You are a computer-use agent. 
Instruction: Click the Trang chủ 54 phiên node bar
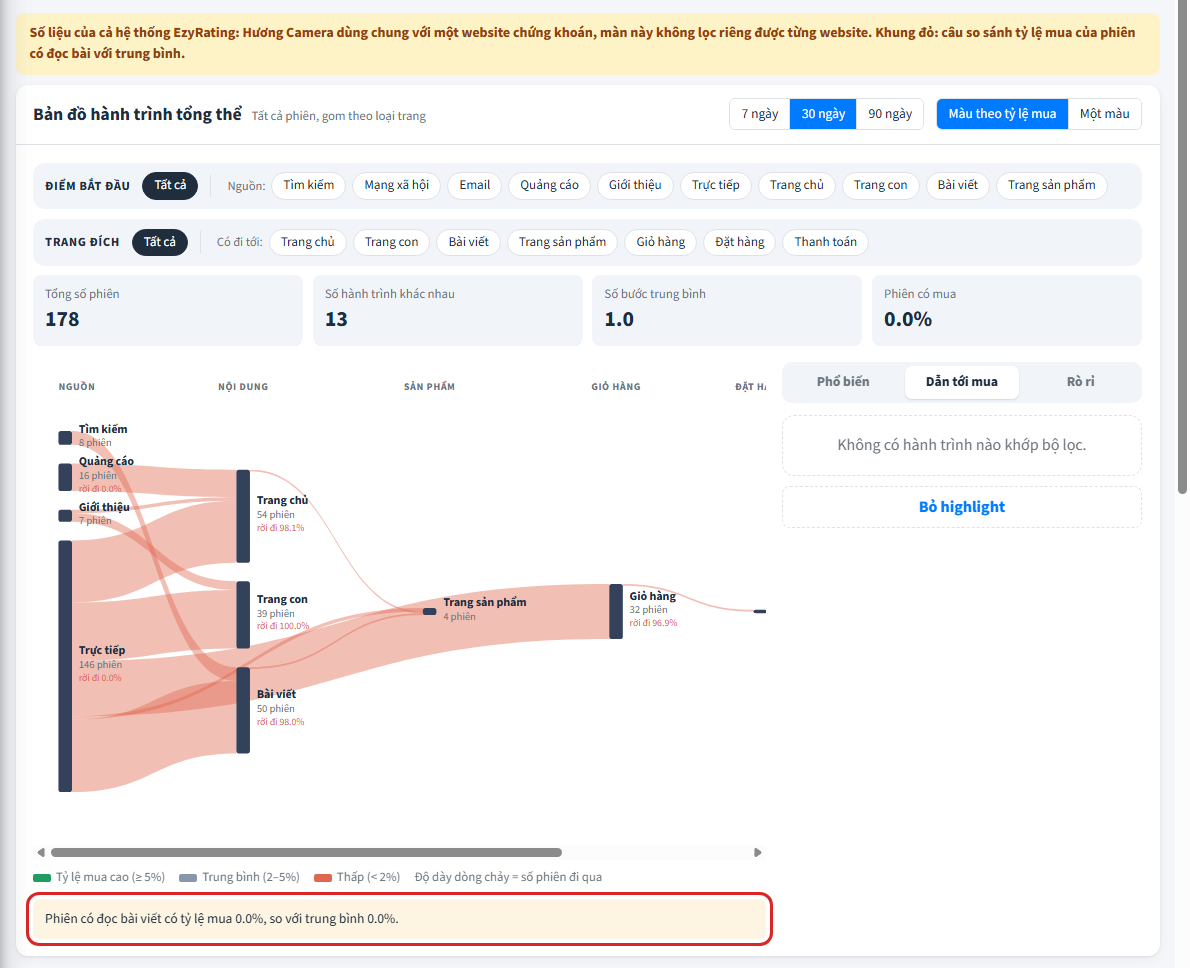point(243,516)
